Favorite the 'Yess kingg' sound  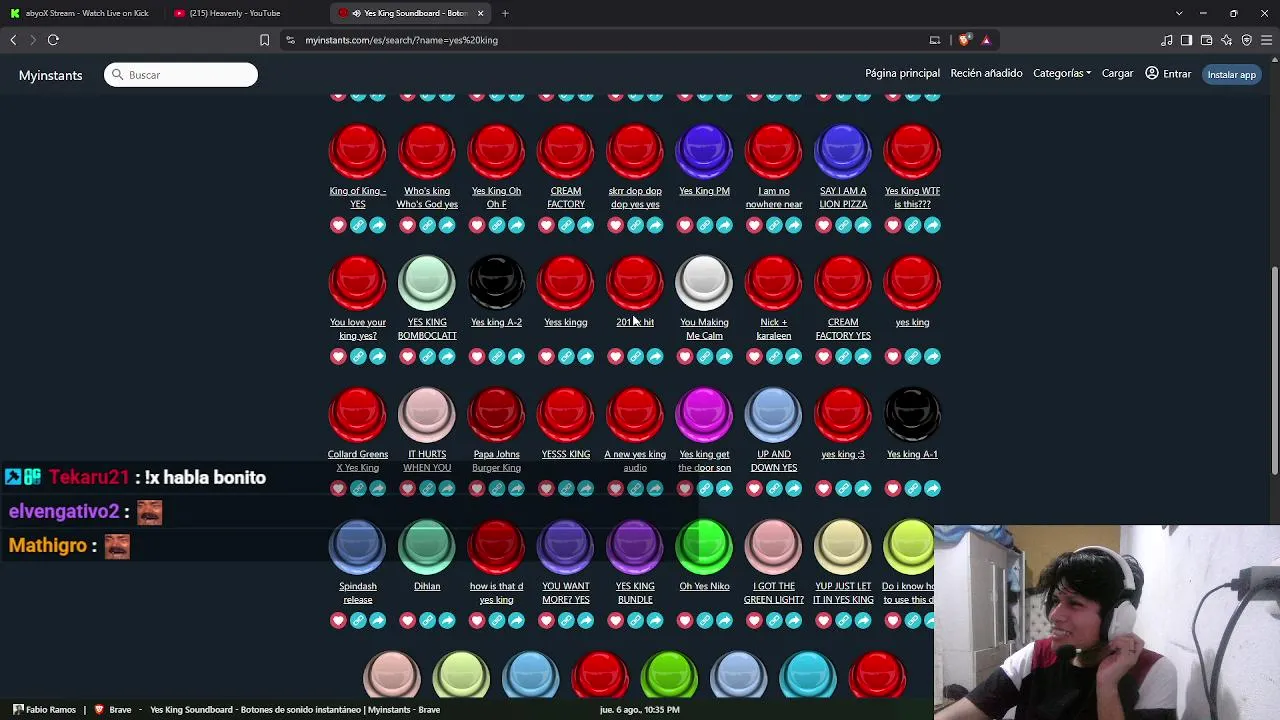tap(546, 357)
